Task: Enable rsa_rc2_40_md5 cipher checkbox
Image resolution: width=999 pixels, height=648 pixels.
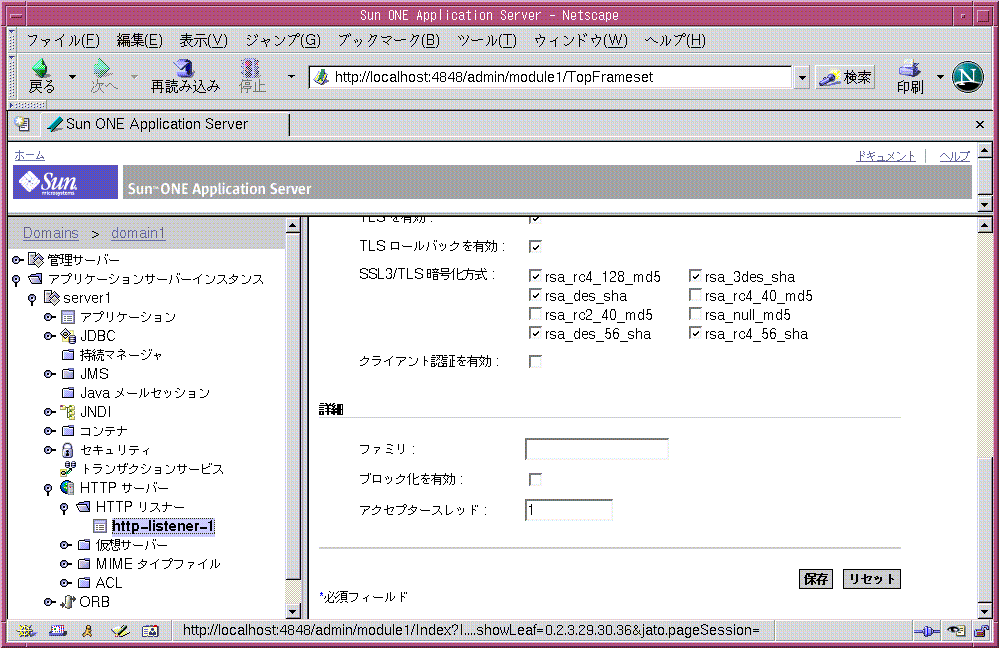Action: coord(535,315)
